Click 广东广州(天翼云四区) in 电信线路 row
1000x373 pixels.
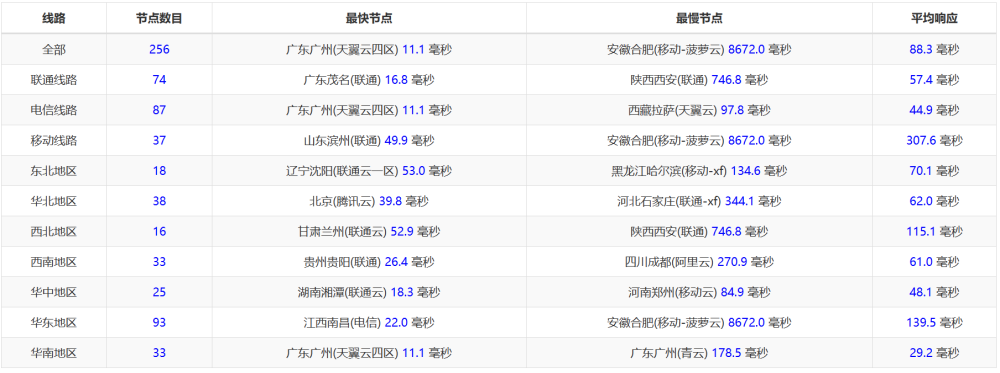click(342, 110)
